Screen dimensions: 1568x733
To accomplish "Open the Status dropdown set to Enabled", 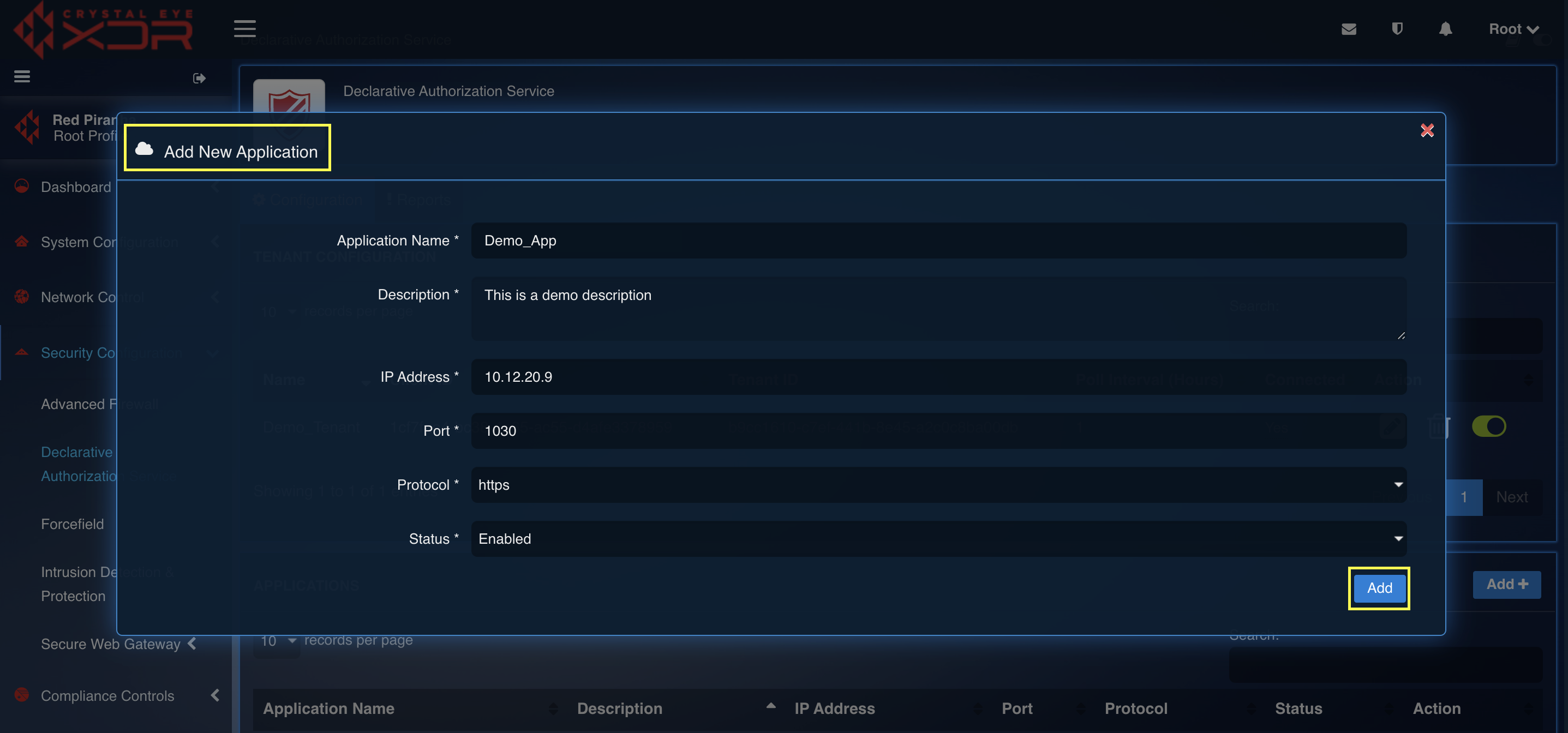I will (x=938, y=539).
